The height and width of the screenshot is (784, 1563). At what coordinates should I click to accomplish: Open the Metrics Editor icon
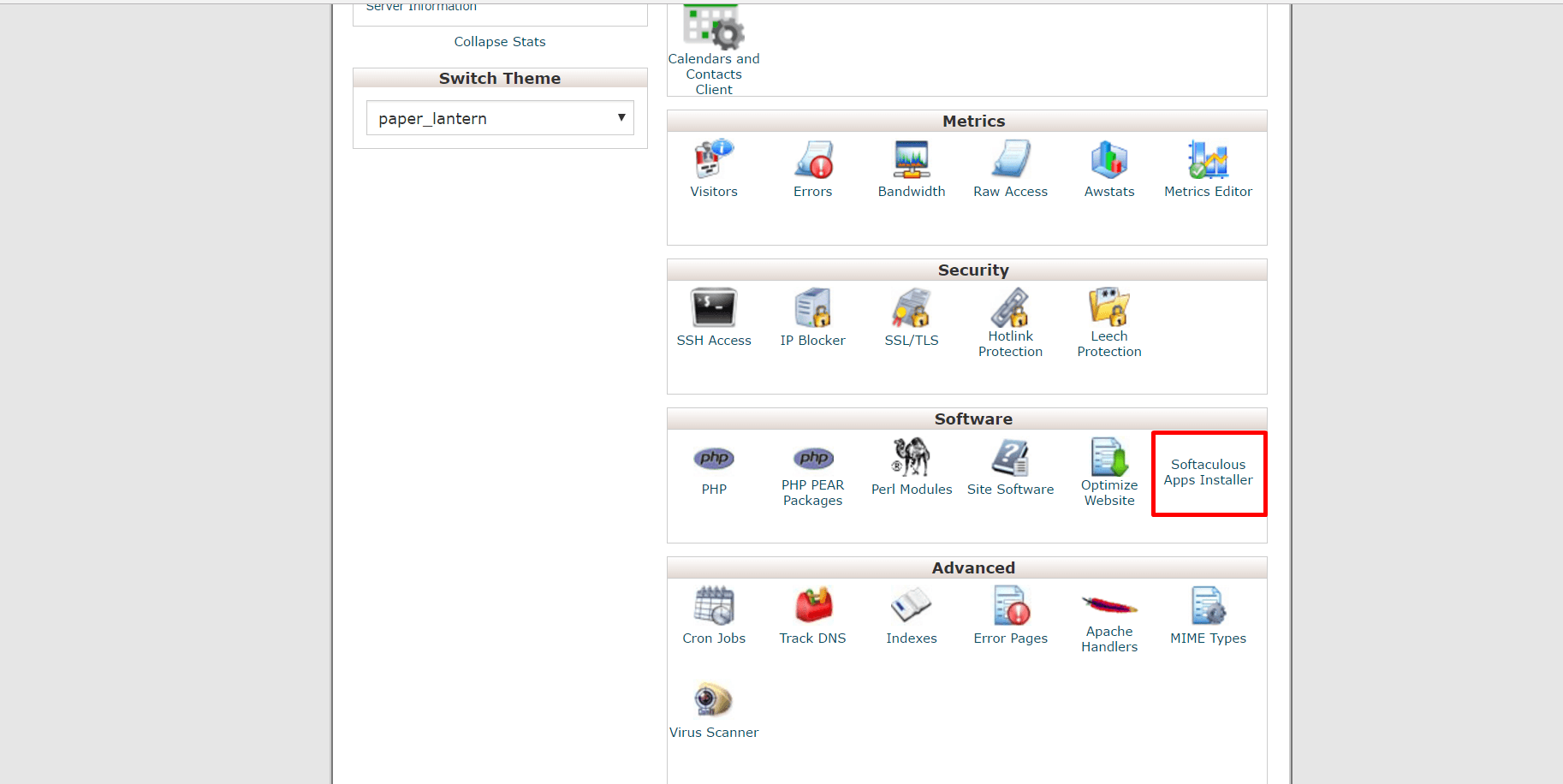pyautogui.click(x=1209, y=159)
